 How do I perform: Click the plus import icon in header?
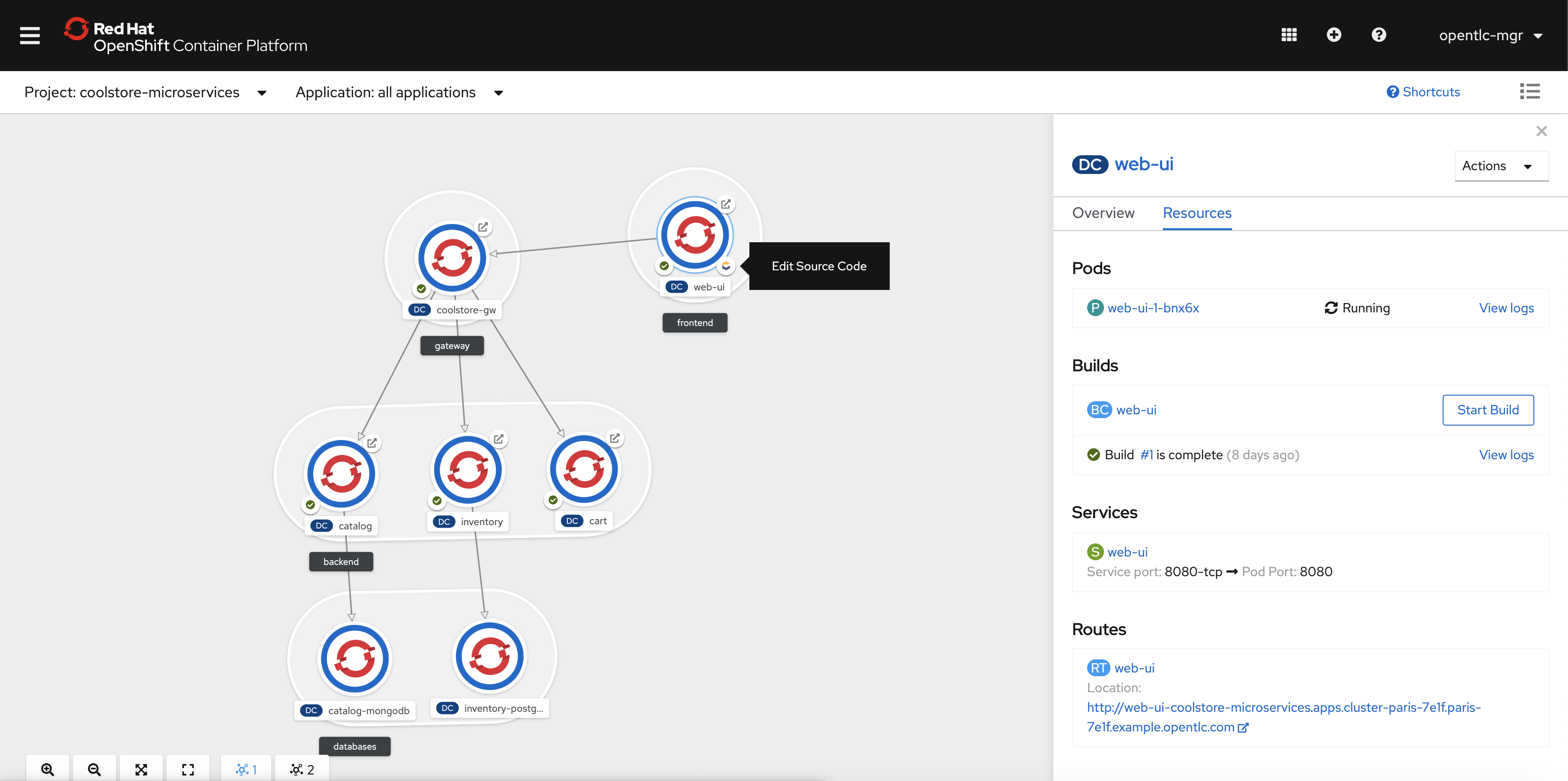tap(1334, 35)
